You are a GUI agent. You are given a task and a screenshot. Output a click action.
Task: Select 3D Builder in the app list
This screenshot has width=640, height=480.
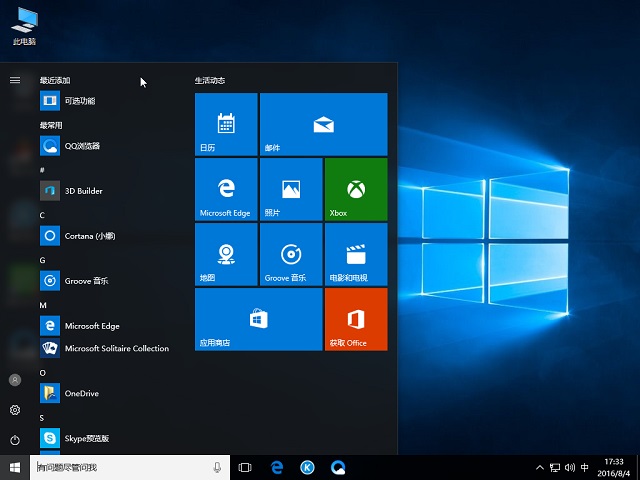click(84, 191)
